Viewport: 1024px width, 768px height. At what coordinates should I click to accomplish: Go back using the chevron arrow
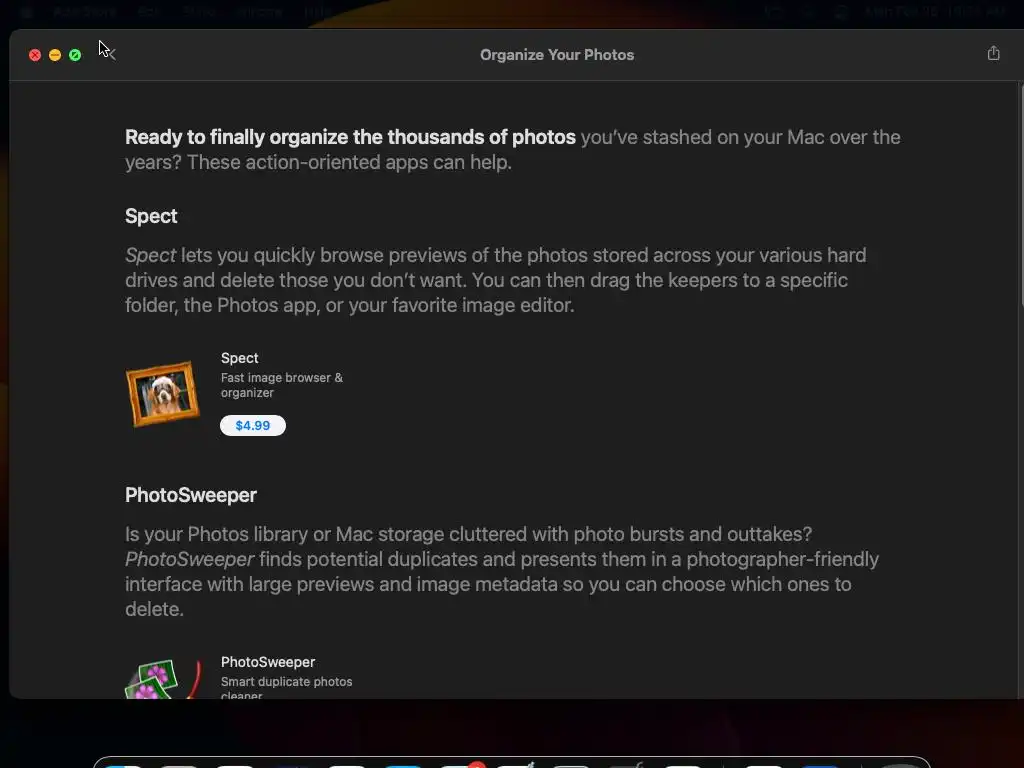[111, 54]
